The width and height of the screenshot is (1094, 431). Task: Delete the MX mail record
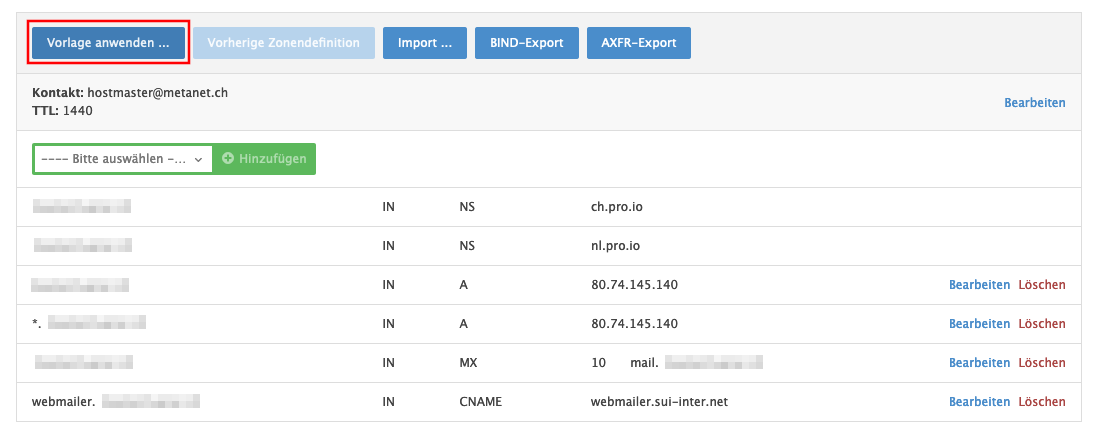coord(1041,363)
